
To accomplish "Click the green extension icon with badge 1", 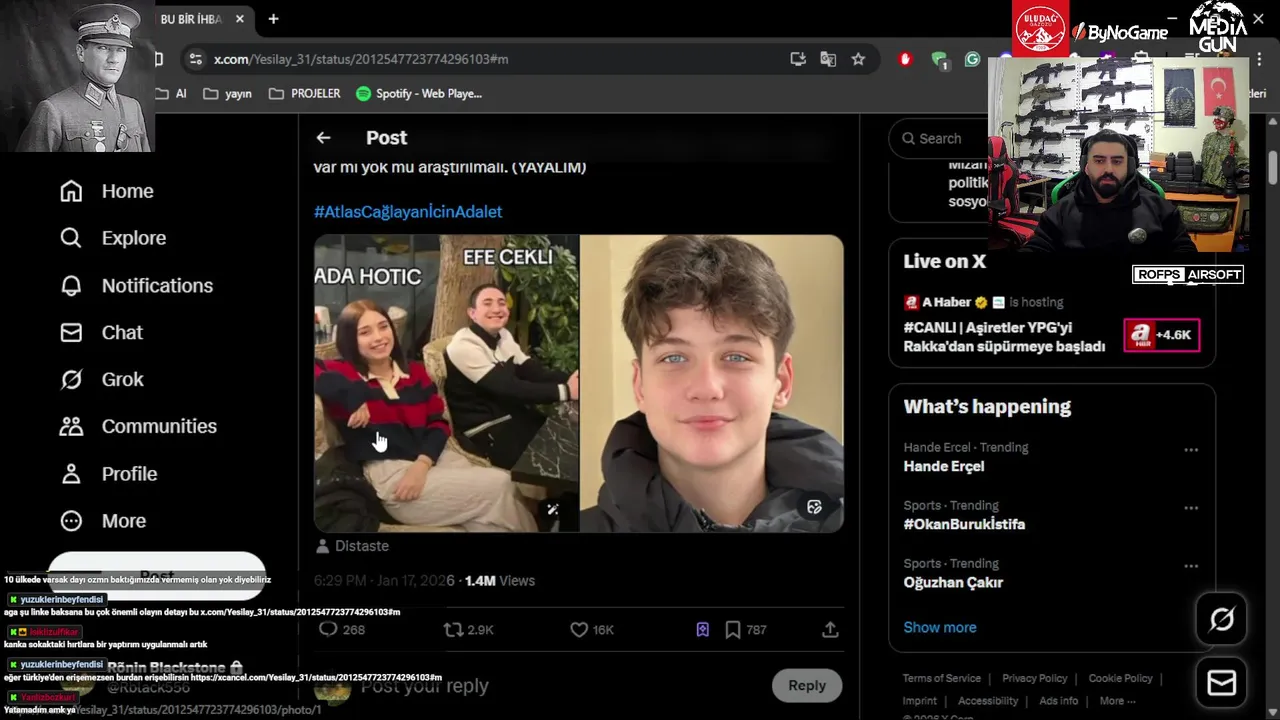I will 940,60.
